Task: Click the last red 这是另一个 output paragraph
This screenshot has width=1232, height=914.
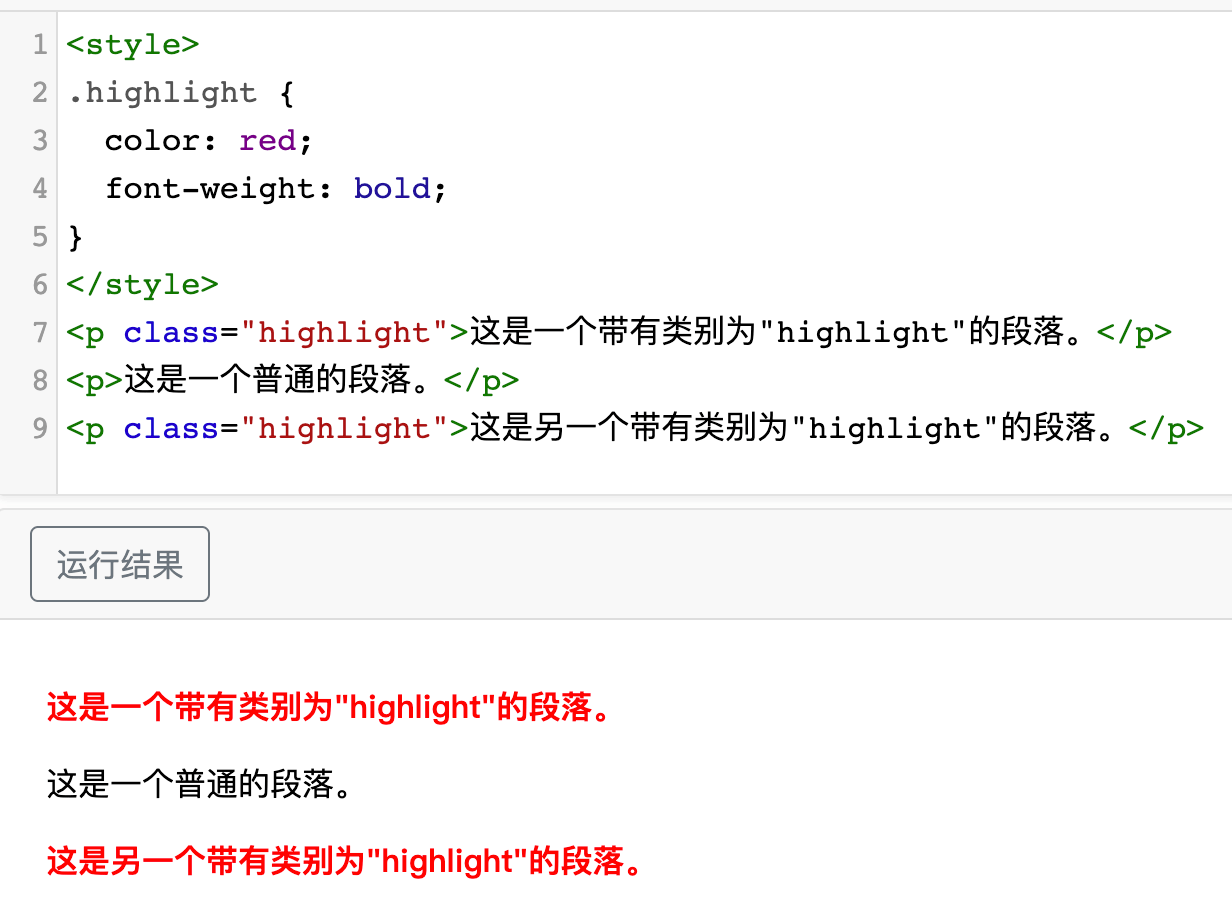Action: (x=344, y=861)
